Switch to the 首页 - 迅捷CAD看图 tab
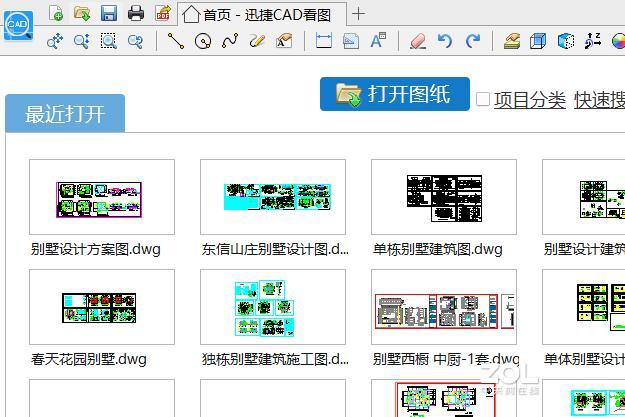Screen dimensions: 625x417 [x=261, y=14]
